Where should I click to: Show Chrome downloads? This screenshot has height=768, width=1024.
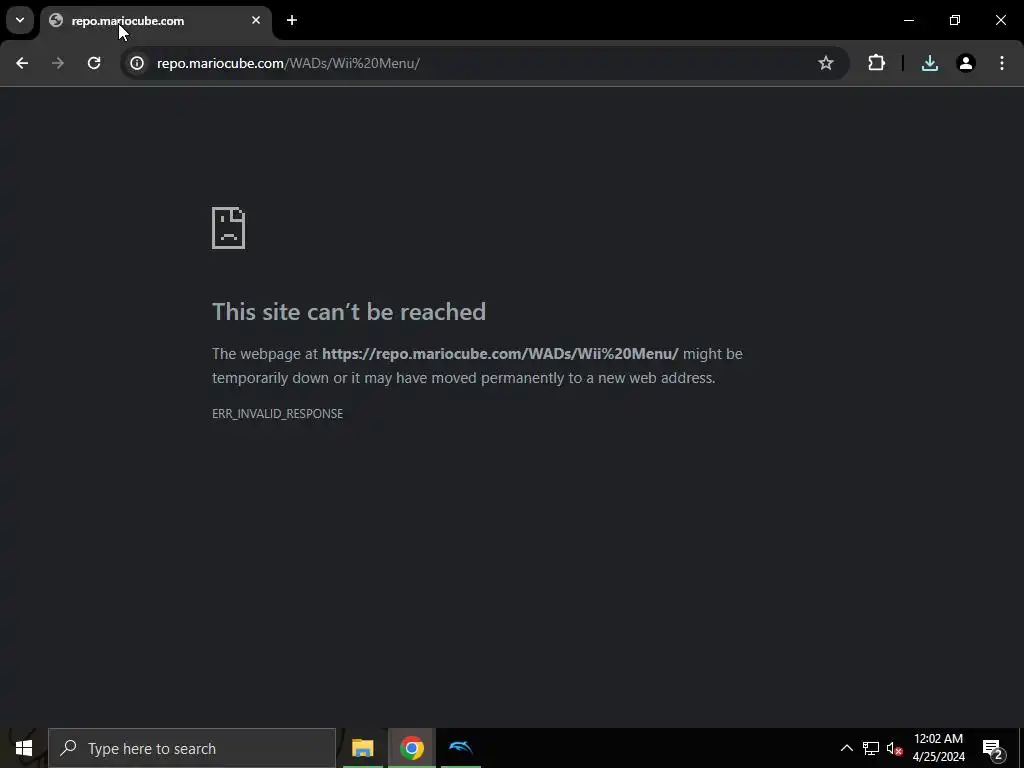(x=929, y=63)
